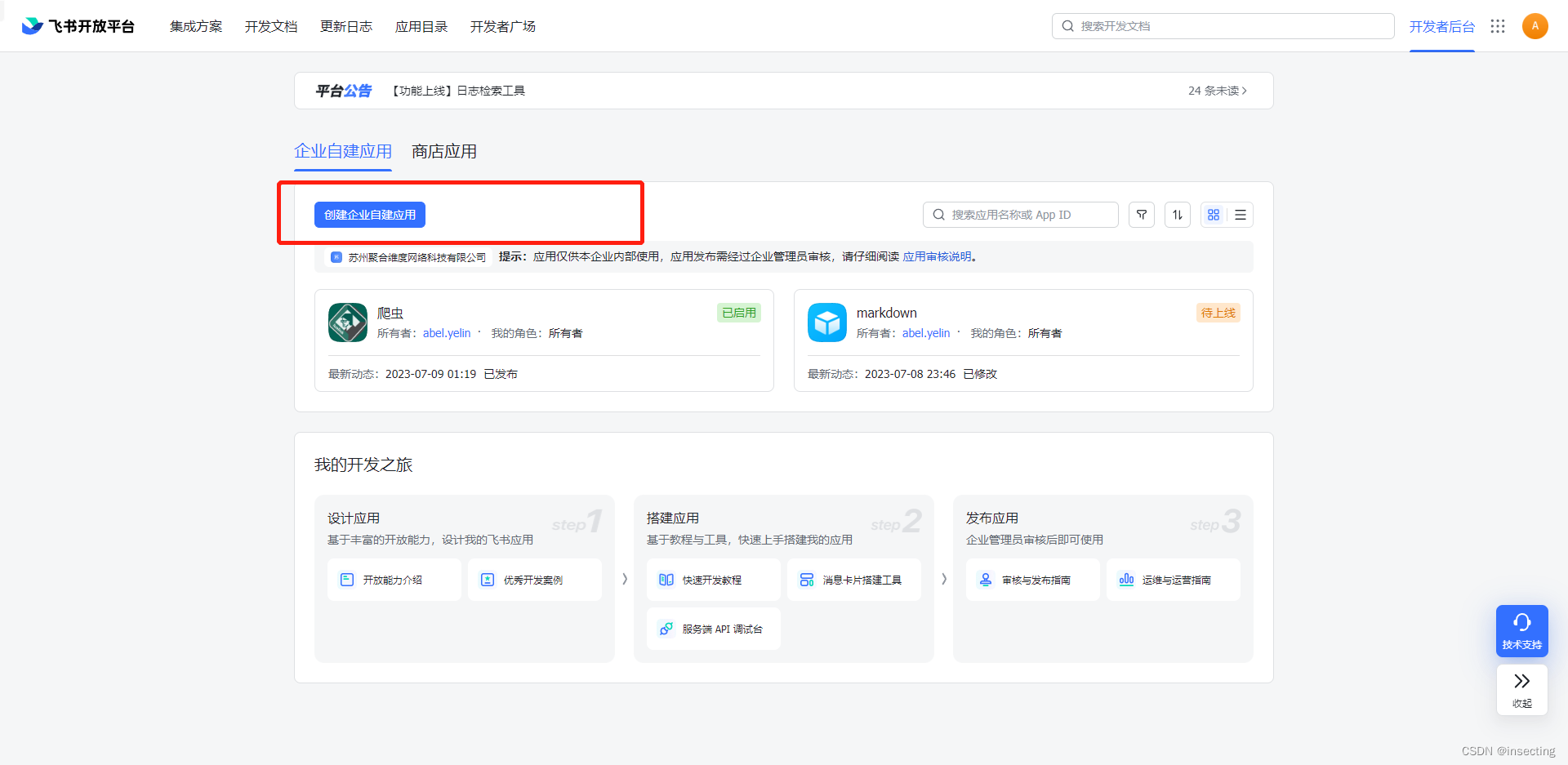Click abel.yelin owner link on 爬虫
Viewport: 1568px width, 765px height.
tap(447, 333)
